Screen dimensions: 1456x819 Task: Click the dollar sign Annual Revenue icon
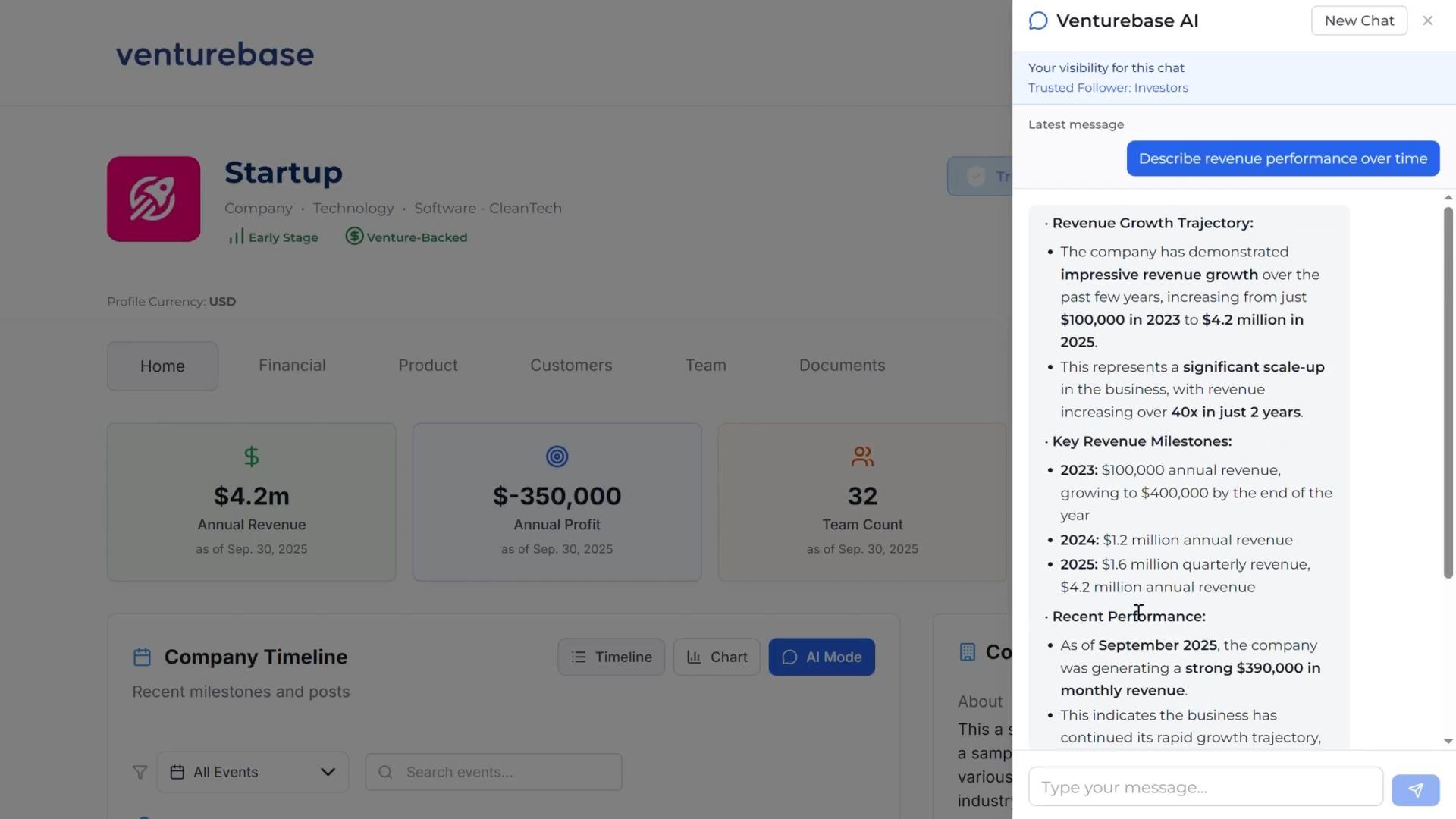252,457
